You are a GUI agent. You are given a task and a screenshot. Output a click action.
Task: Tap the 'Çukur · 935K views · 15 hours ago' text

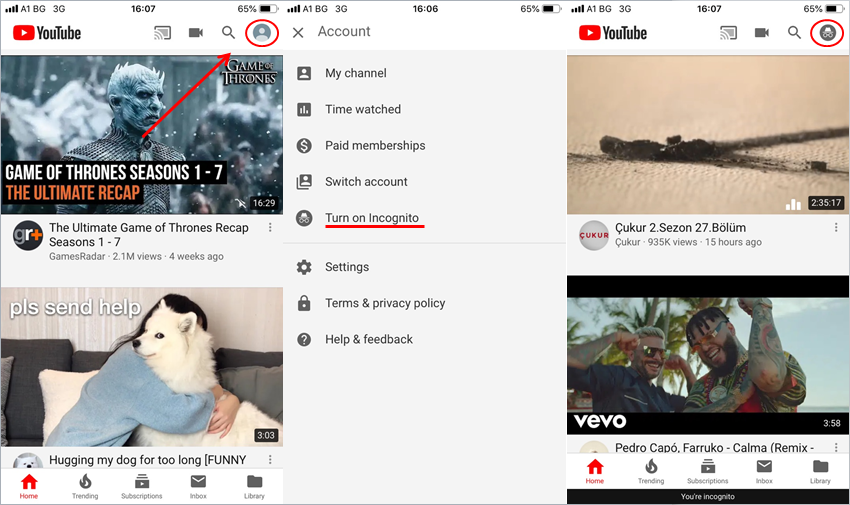click(688, 242)
